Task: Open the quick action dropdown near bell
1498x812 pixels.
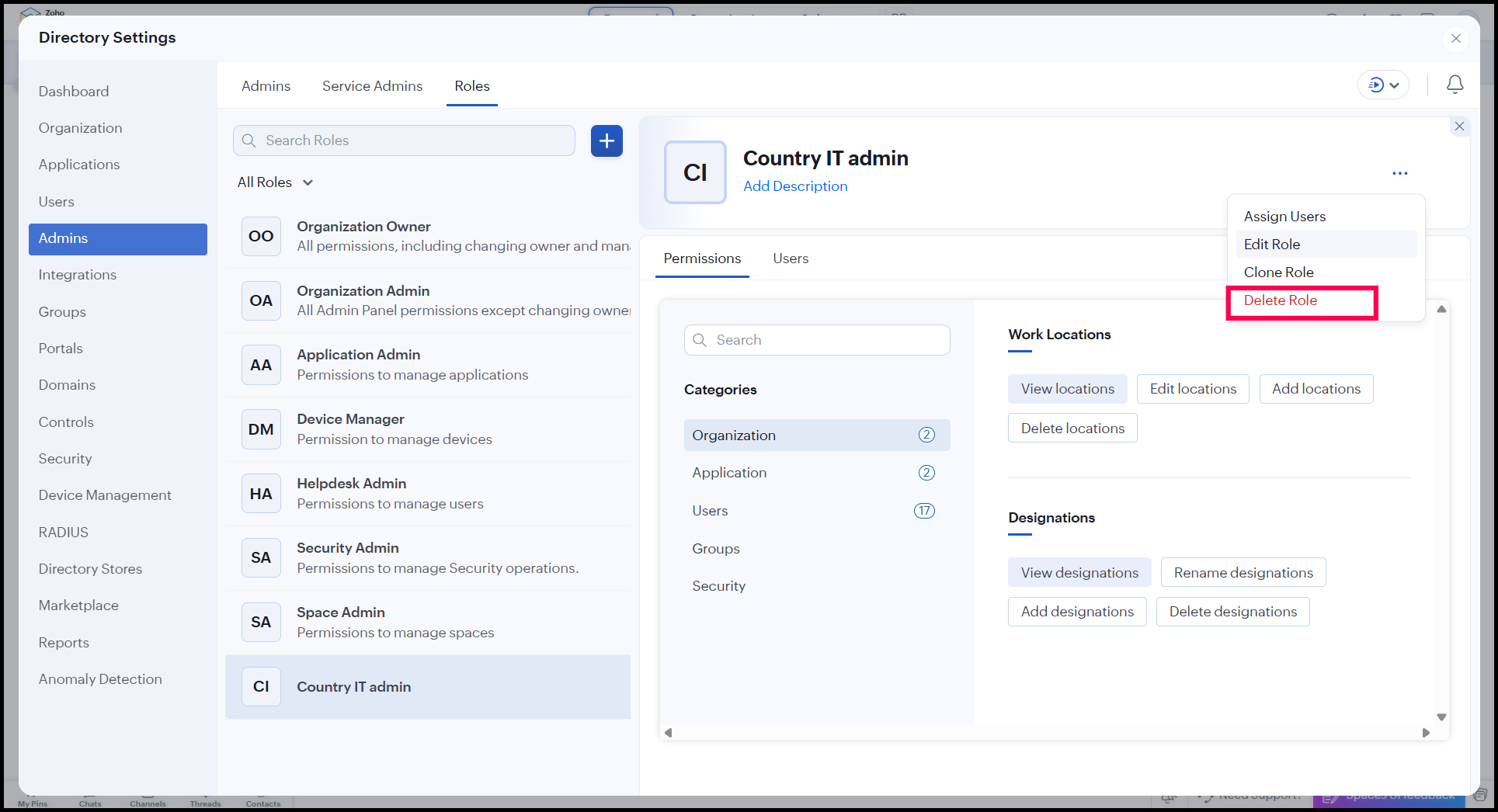Action: click(x=1383, y=85)
